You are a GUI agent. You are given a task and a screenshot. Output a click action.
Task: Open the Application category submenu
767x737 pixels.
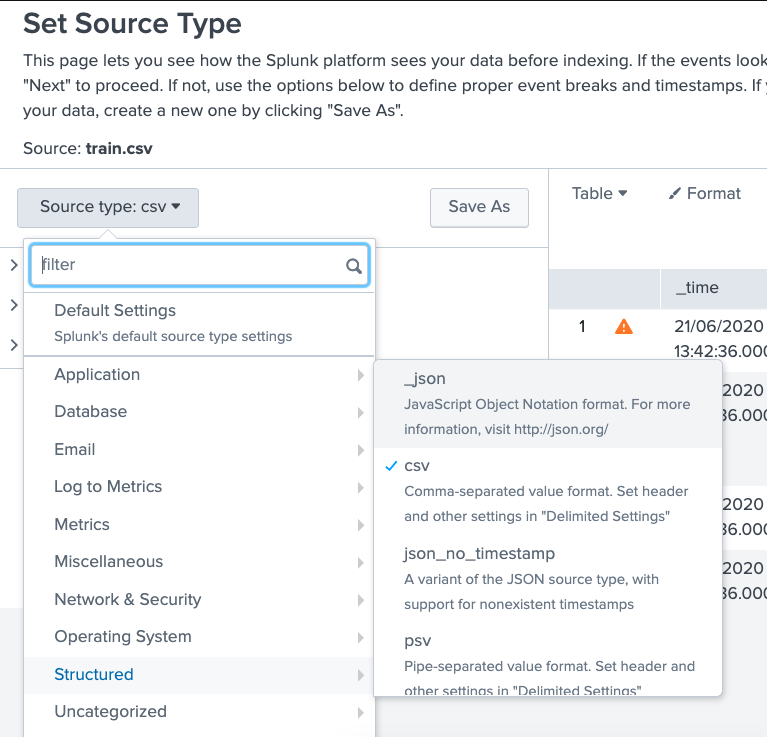coord(199,375)
